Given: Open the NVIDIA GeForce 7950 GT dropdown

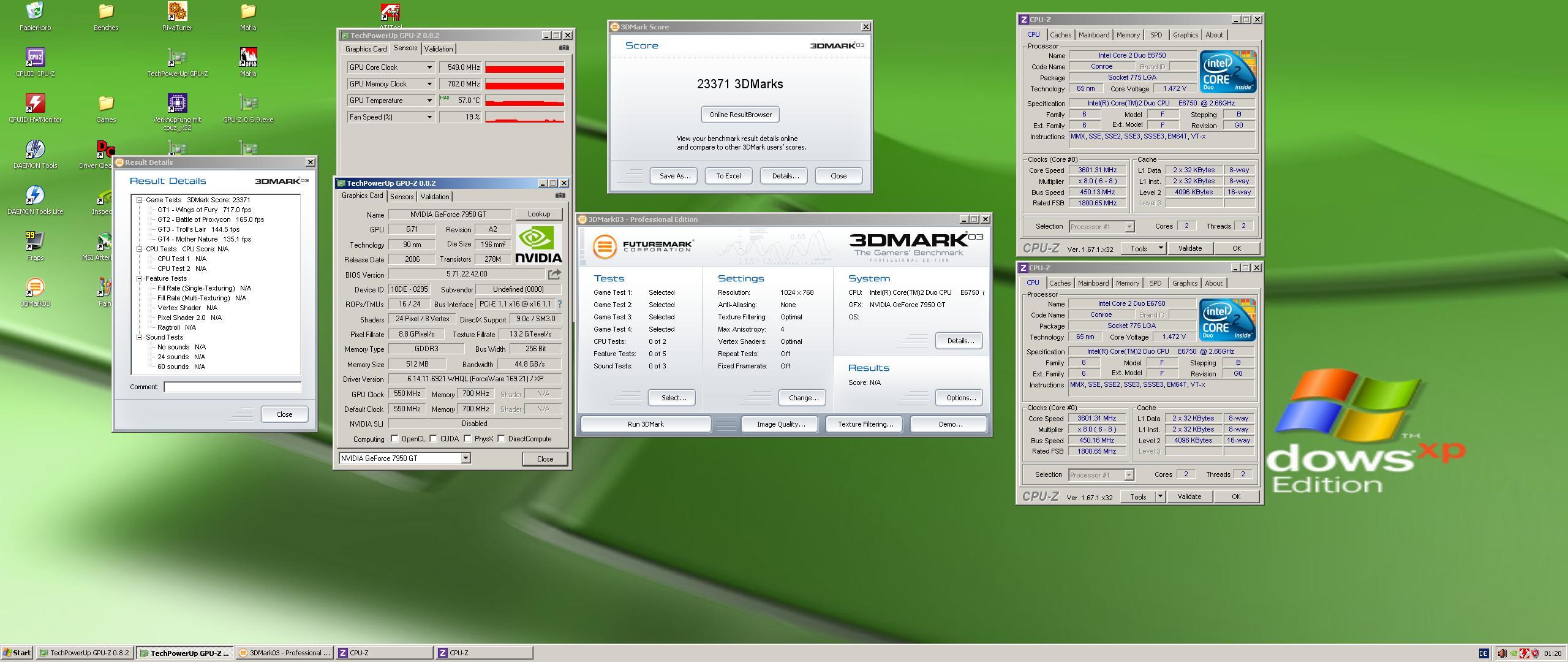Looking at the screenshot, I should pyautogui.click(x=466, y=458).
